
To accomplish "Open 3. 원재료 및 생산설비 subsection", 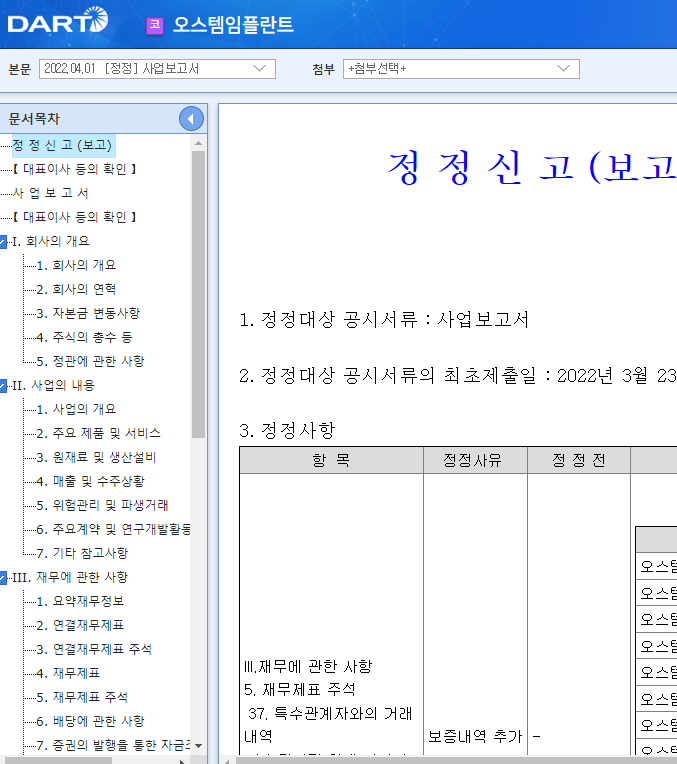I will click(x=96, y=457).
